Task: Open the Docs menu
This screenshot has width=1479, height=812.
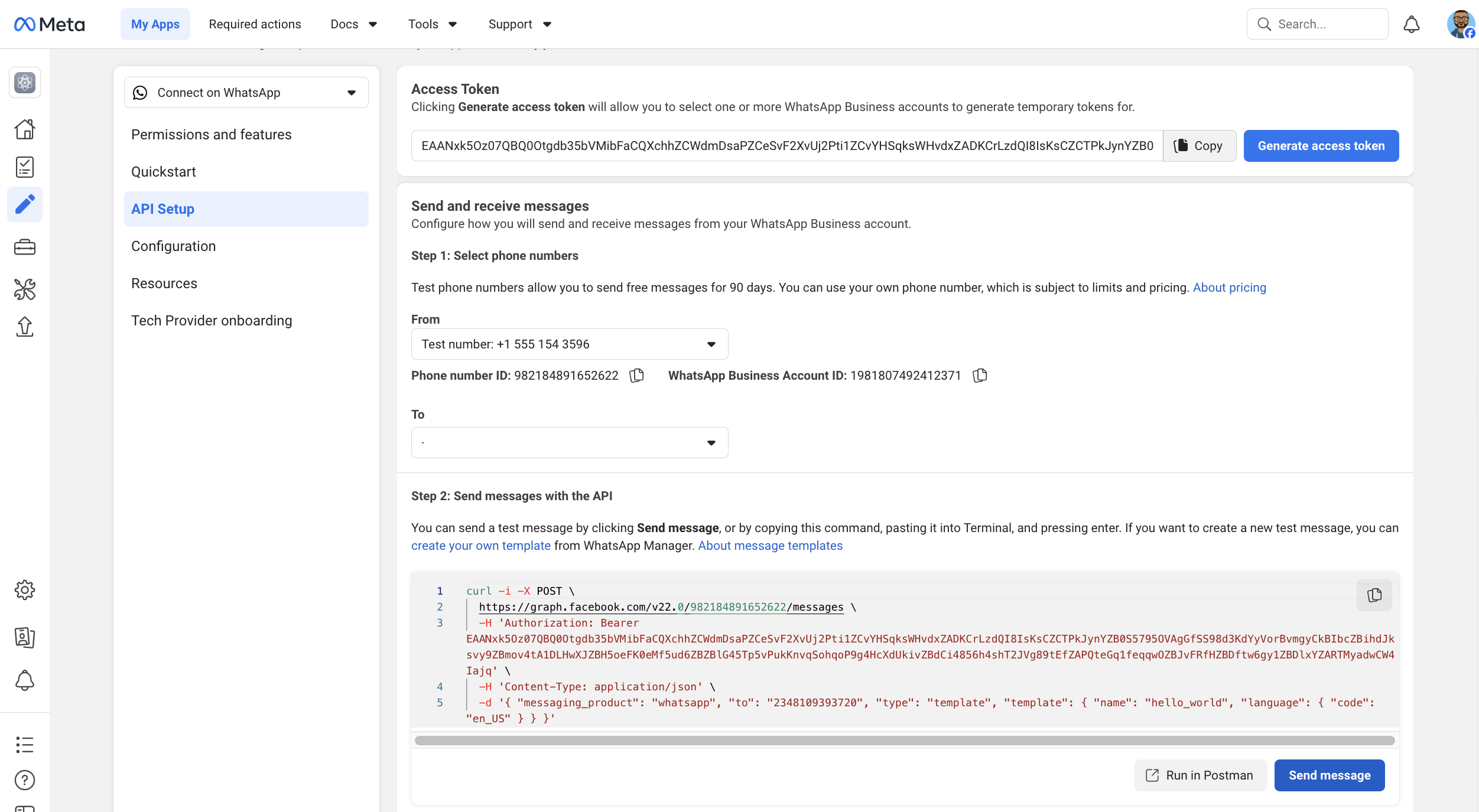Action: click(353, 24)
